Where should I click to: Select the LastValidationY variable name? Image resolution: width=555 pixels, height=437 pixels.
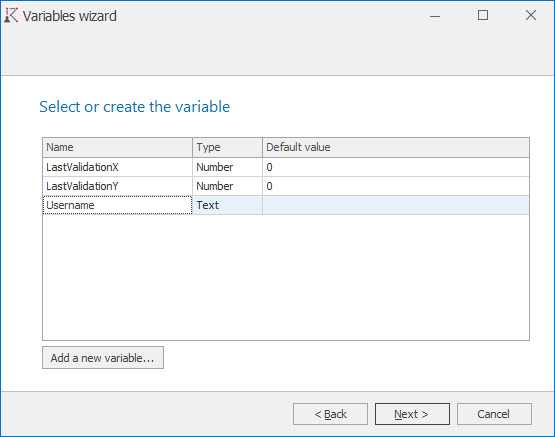(82, 186)
